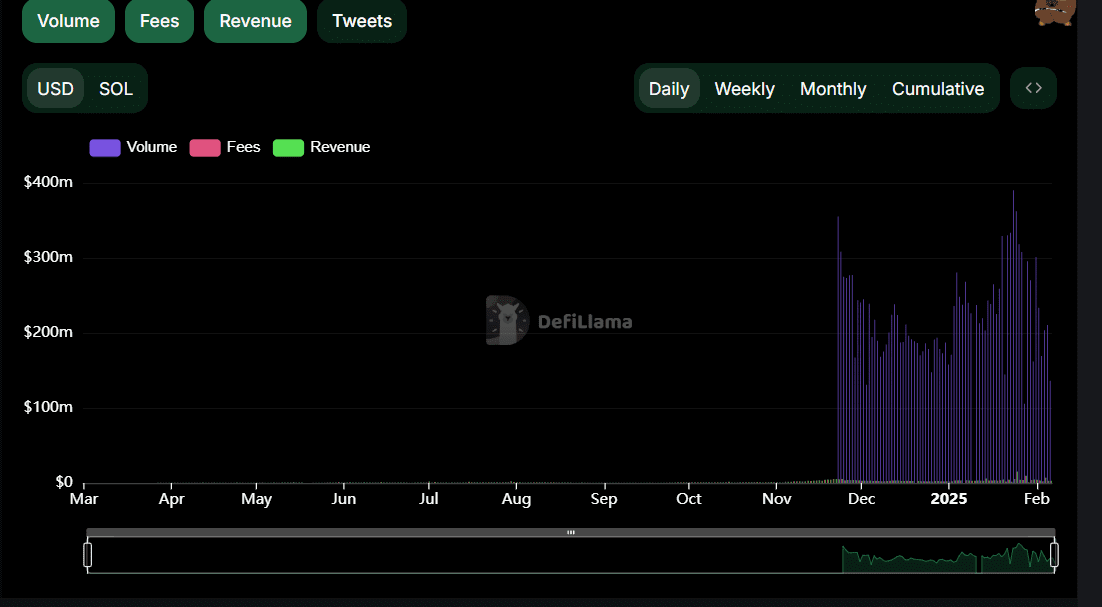1102x607 pixels.
Task: Open the Fees metric view
Action: click(159, 20)
